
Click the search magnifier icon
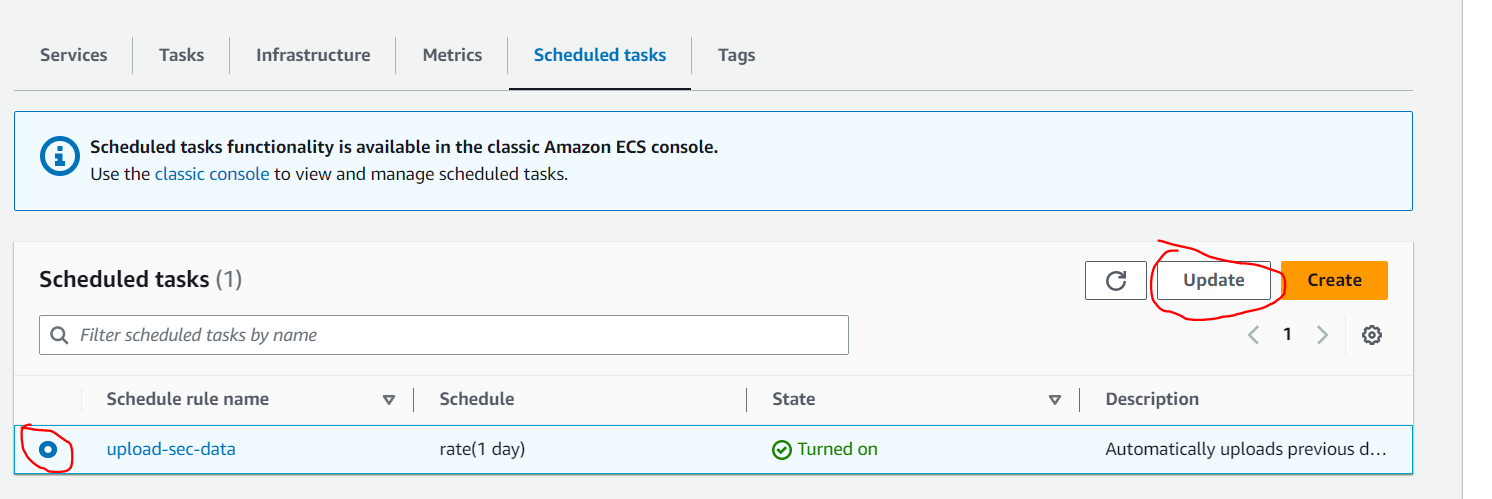[x=60, y=335]
